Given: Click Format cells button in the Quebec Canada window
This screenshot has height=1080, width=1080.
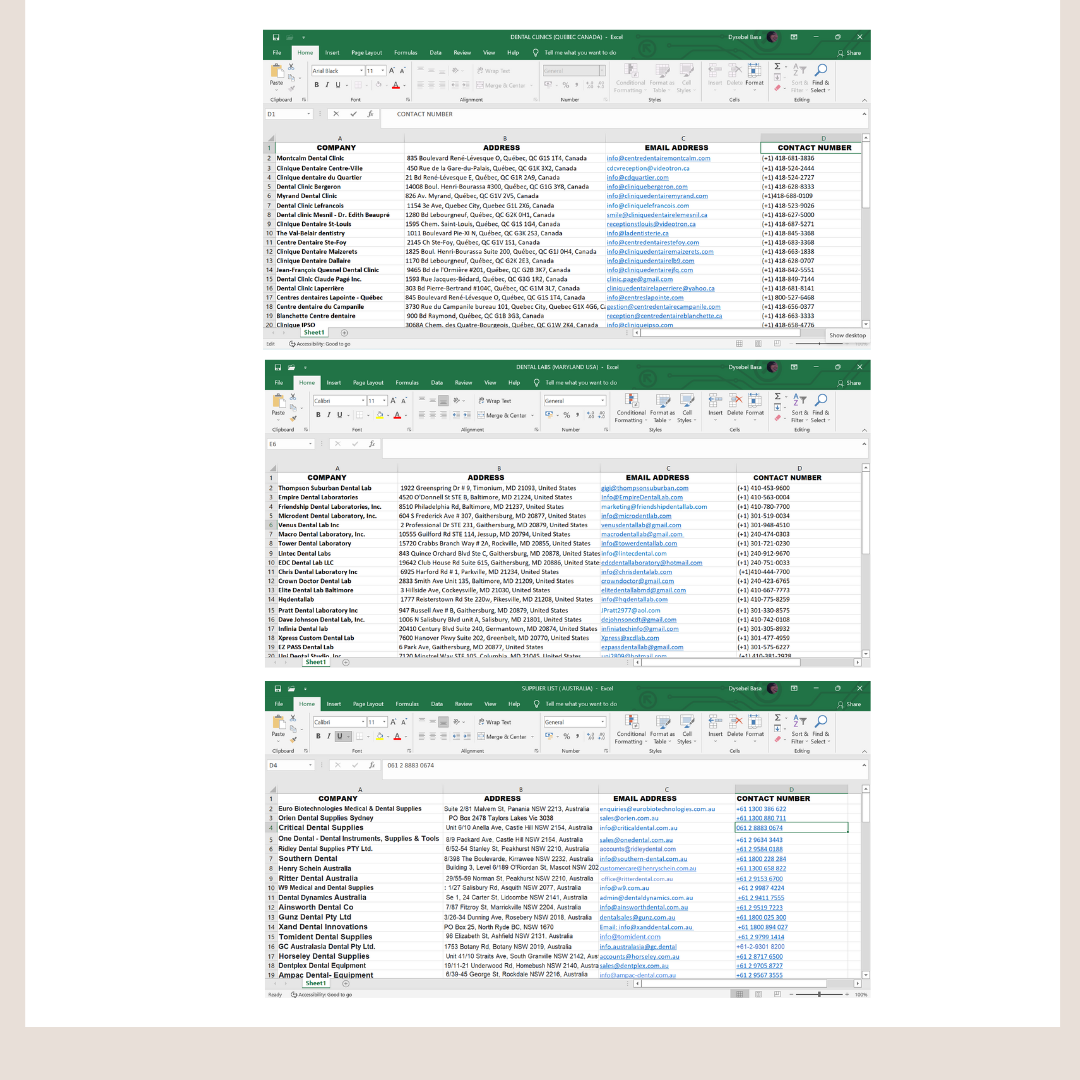Looking at the screenshot, I should 754,74.
